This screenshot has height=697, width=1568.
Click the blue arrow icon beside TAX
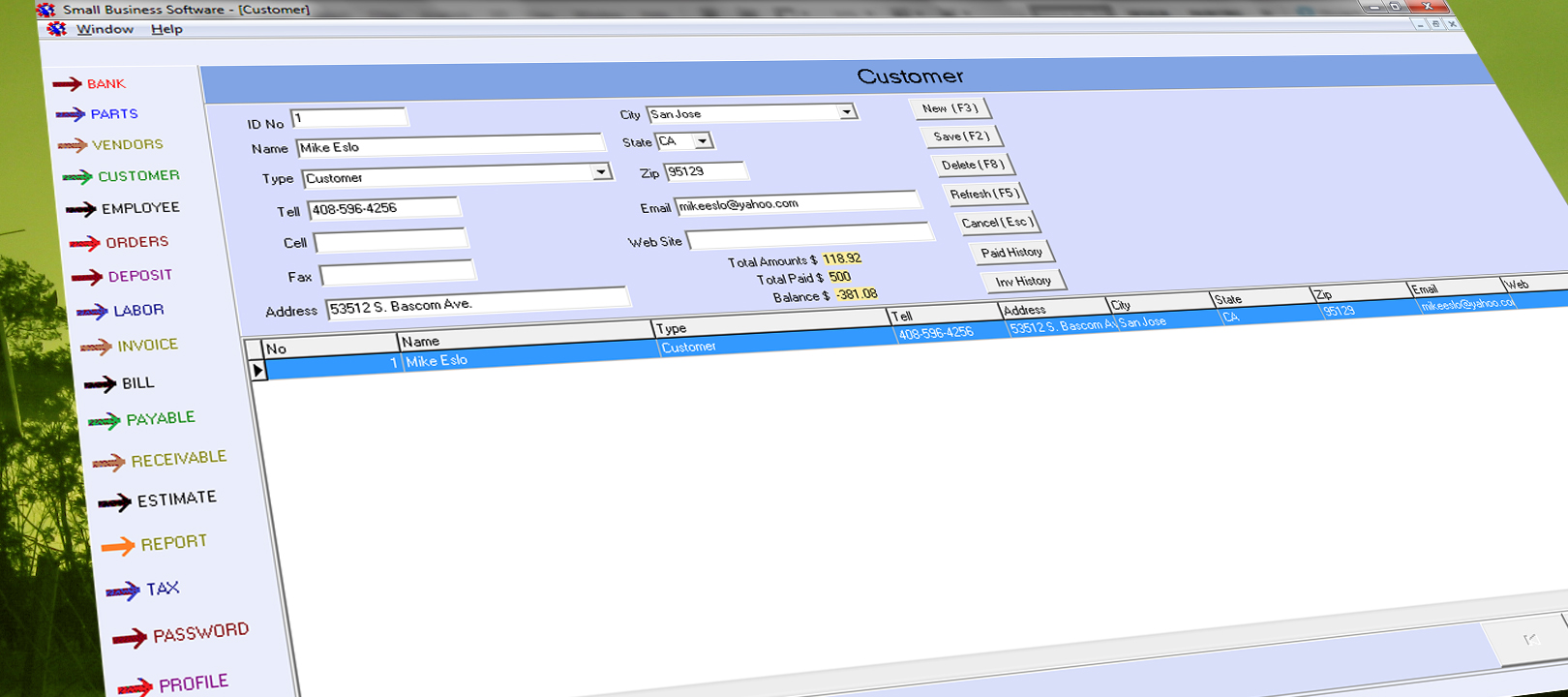pyautogui.click(x=123, y=591)
